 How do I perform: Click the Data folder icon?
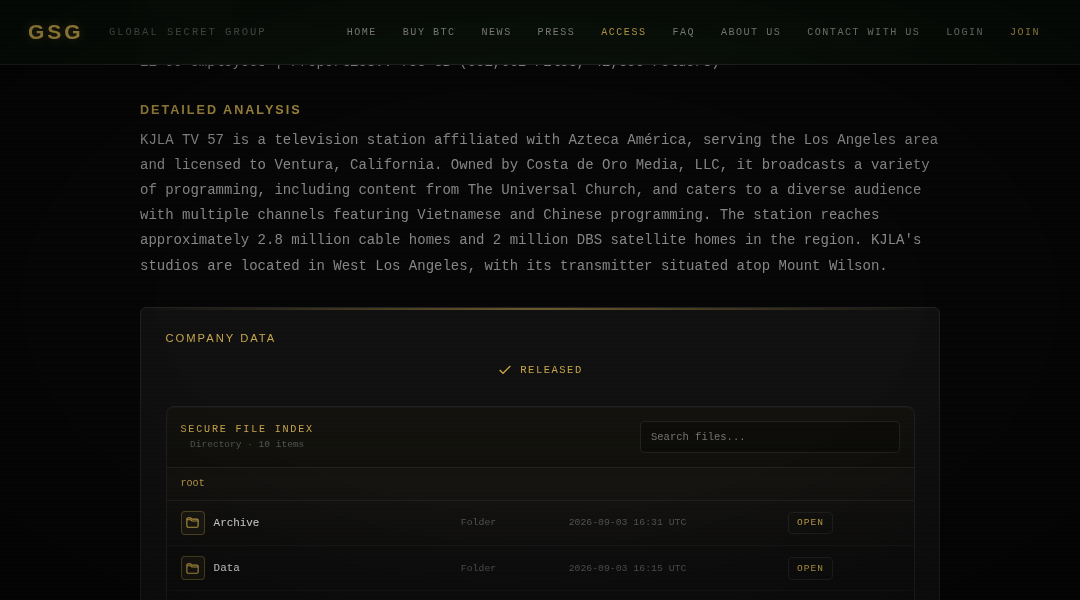click(x=193, y=568)
